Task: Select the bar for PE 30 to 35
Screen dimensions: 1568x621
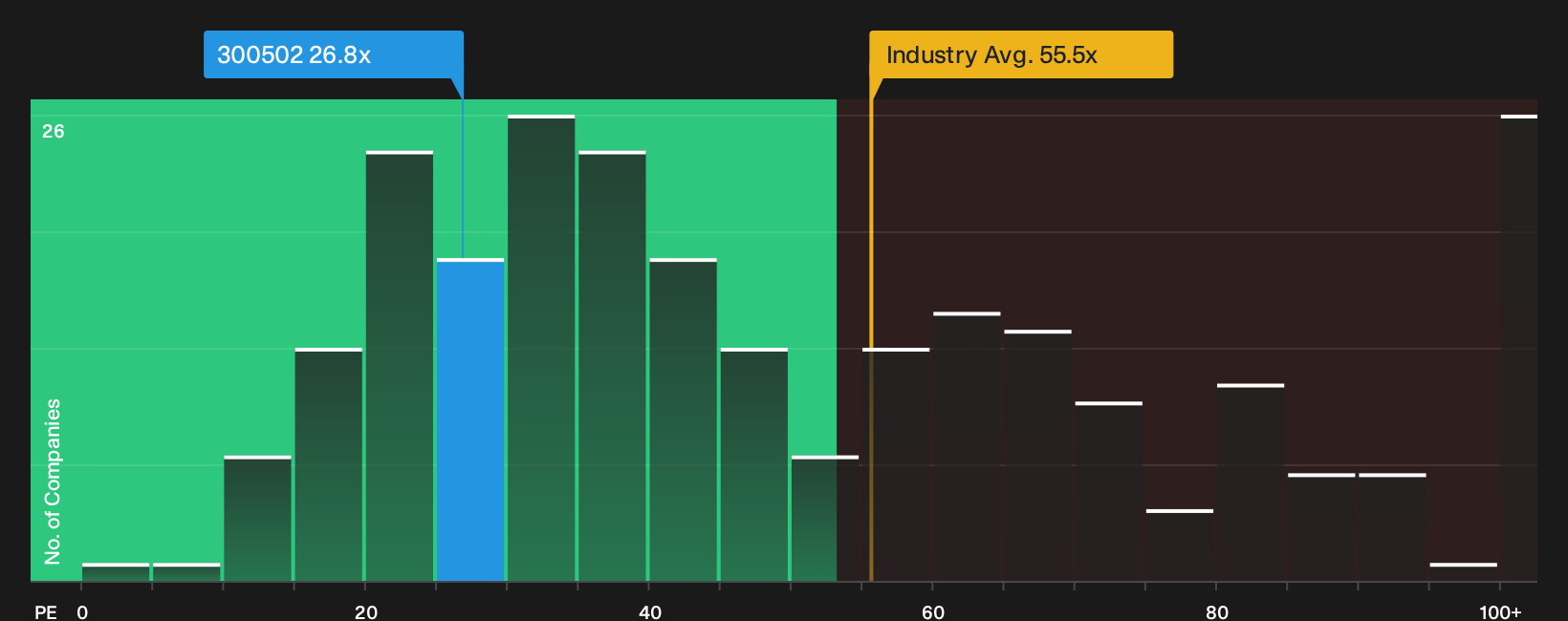Action: click(541, 349)
